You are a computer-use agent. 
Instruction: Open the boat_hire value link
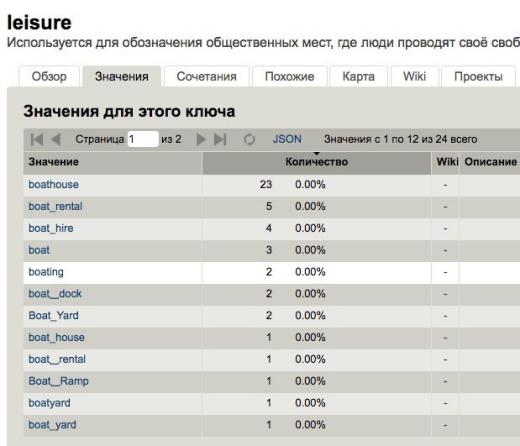51,228
